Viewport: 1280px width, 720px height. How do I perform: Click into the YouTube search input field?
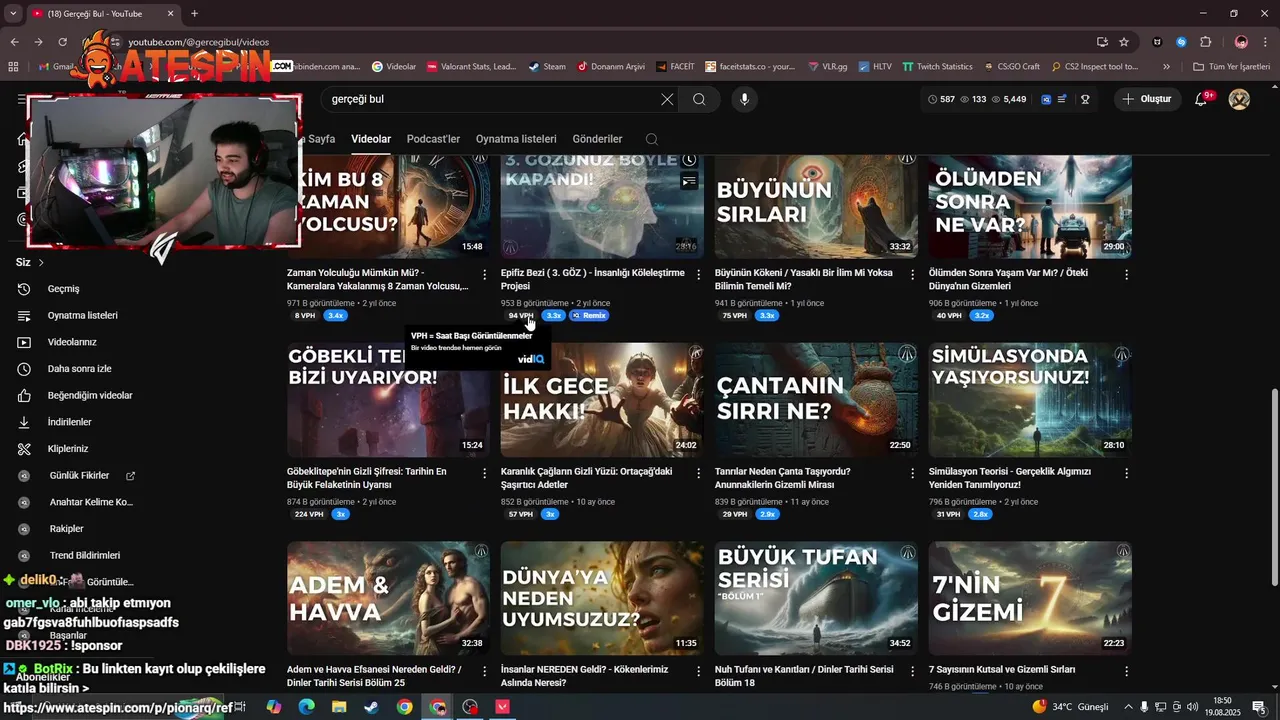490,99
